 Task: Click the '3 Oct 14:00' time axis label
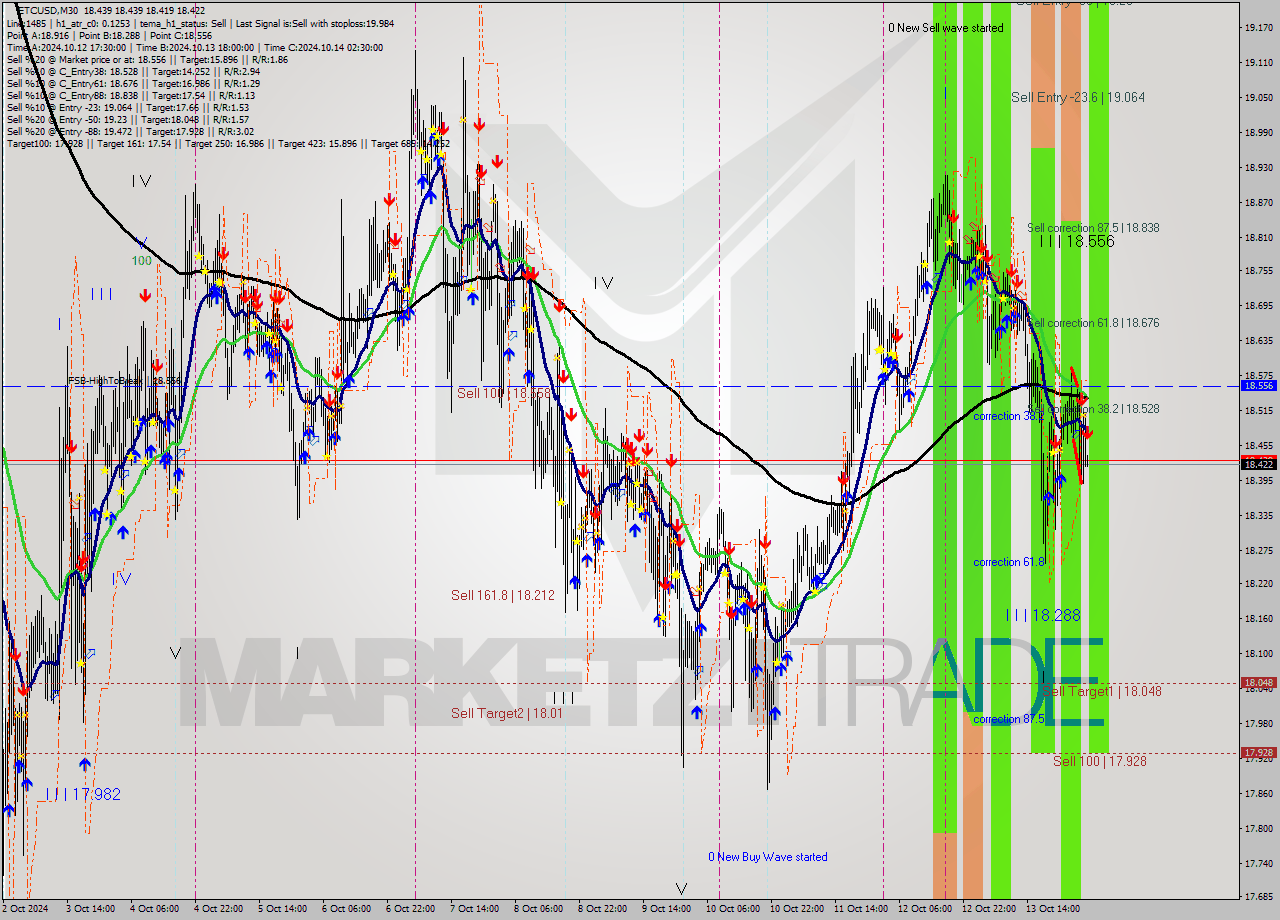coord(92,909)
